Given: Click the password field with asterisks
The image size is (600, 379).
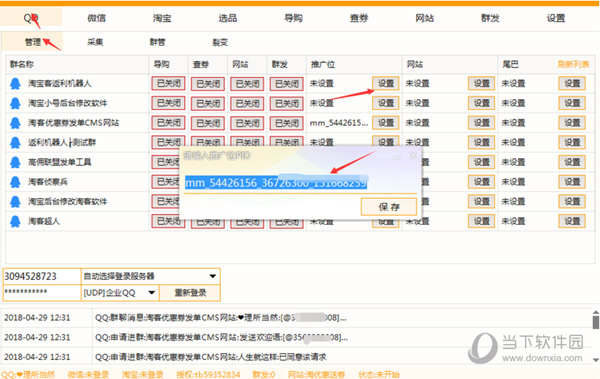Looking at the screenshot, I should [42, 292].
